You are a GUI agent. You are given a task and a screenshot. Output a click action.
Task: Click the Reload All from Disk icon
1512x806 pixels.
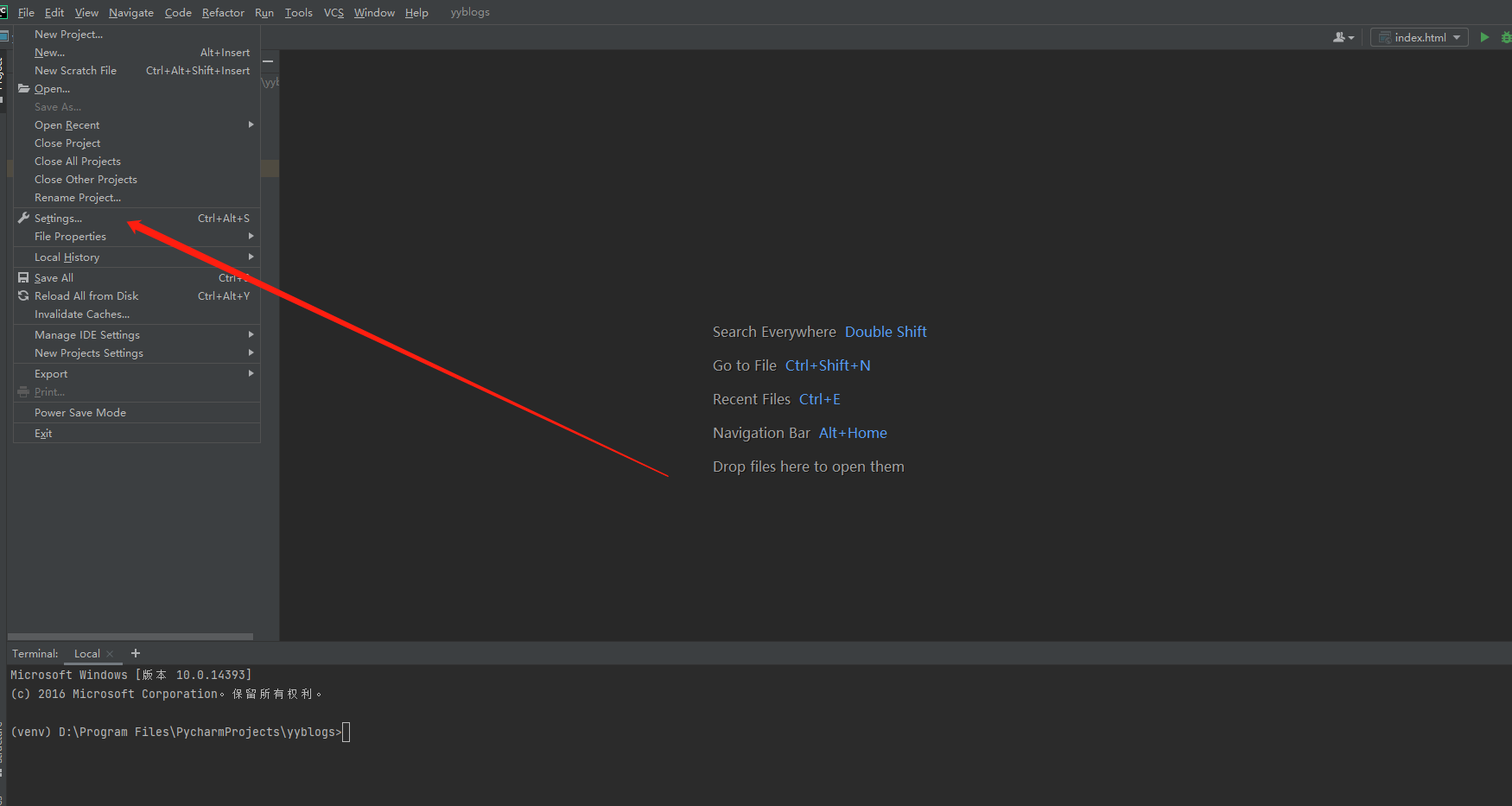pos(23,295)
